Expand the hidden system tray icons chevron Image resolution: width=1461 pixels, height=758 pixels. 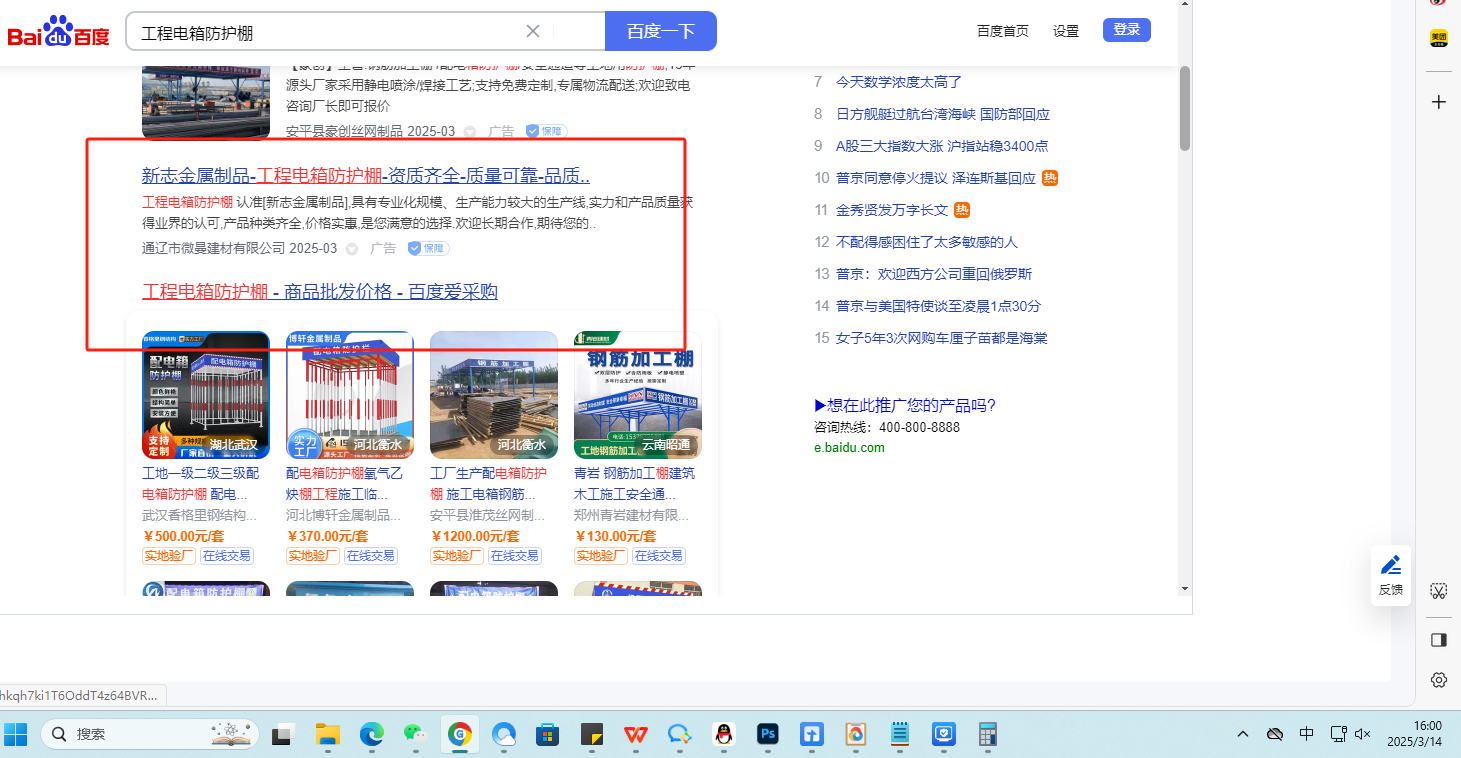[1243, 734]
